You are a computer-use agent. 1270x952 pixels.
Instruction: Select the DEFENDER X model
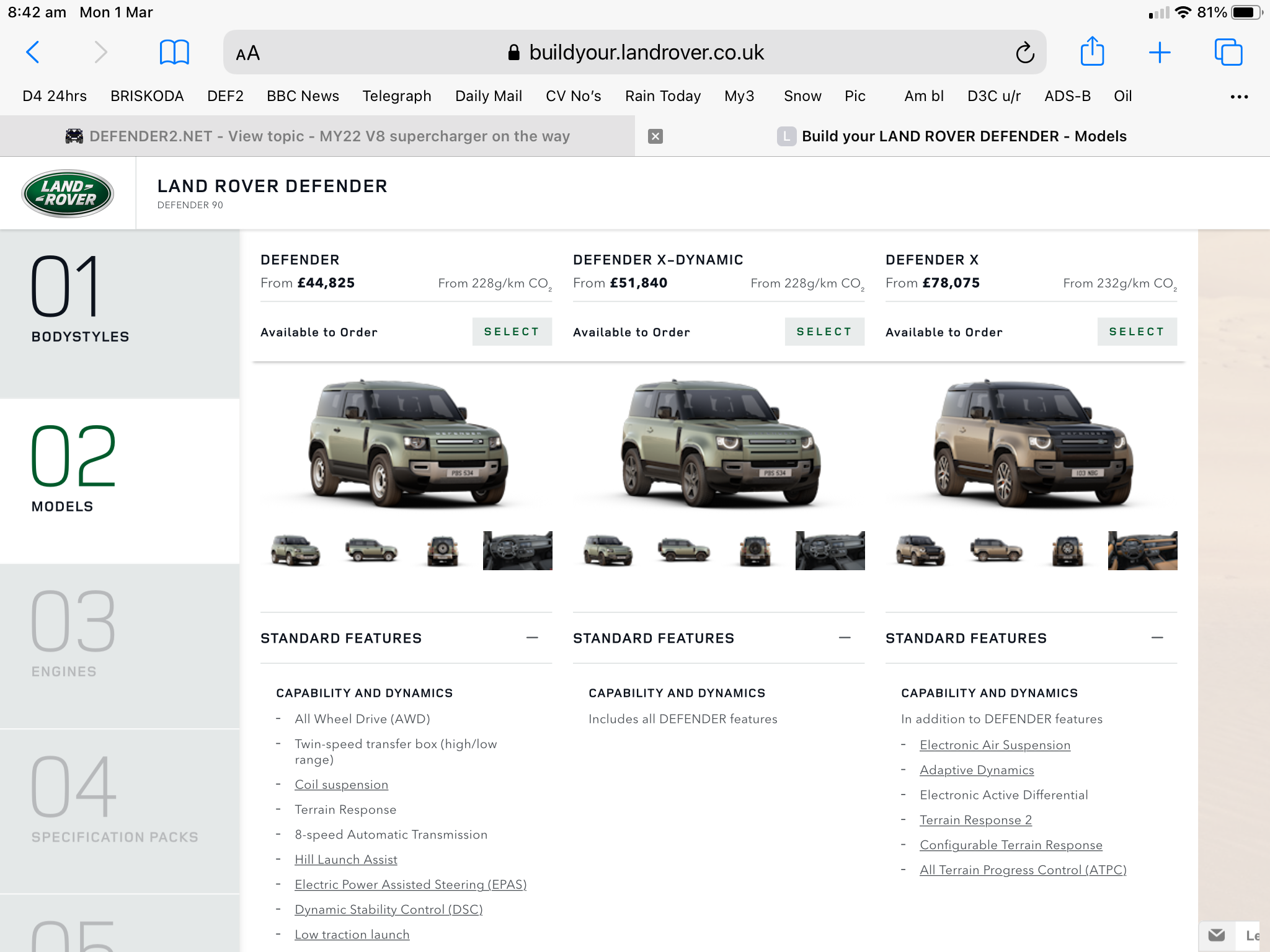tap(1137, 332)
